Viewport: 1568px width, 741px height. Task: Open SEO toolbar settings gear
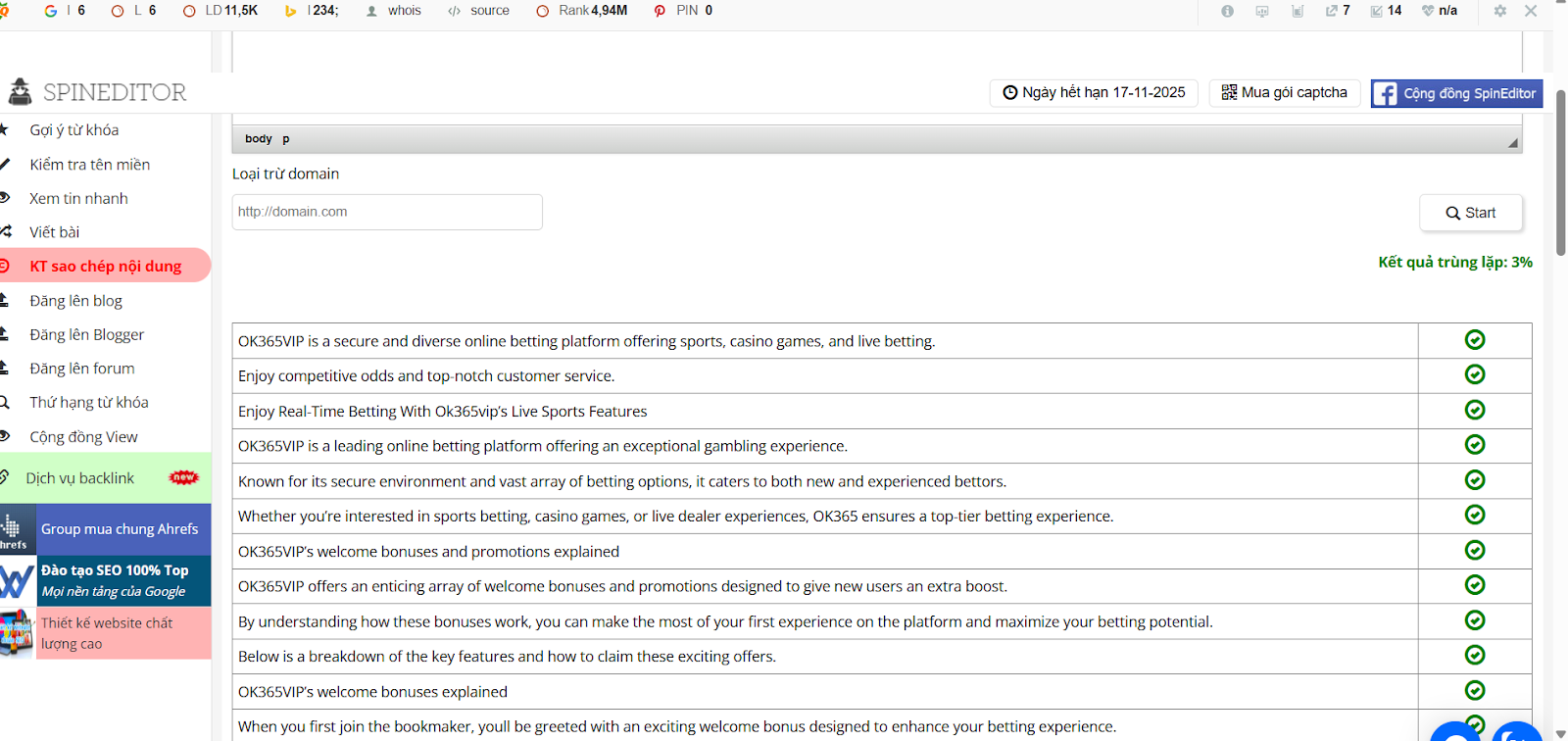click(1499, 11)
